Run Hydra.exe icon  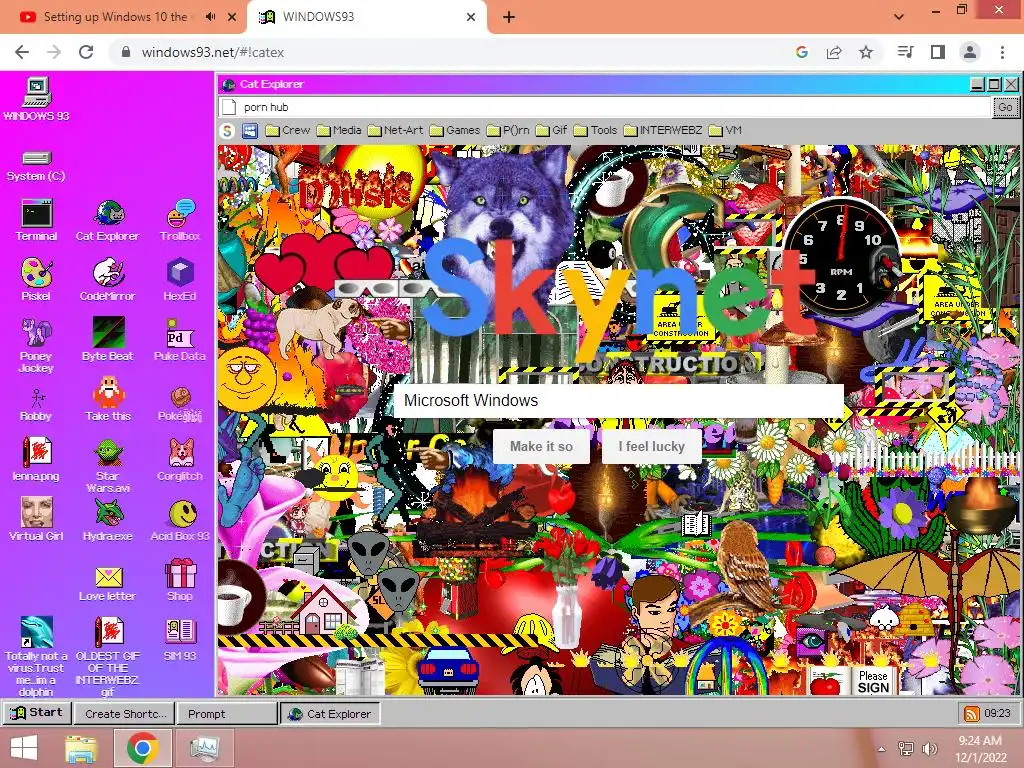coord(108,520)
